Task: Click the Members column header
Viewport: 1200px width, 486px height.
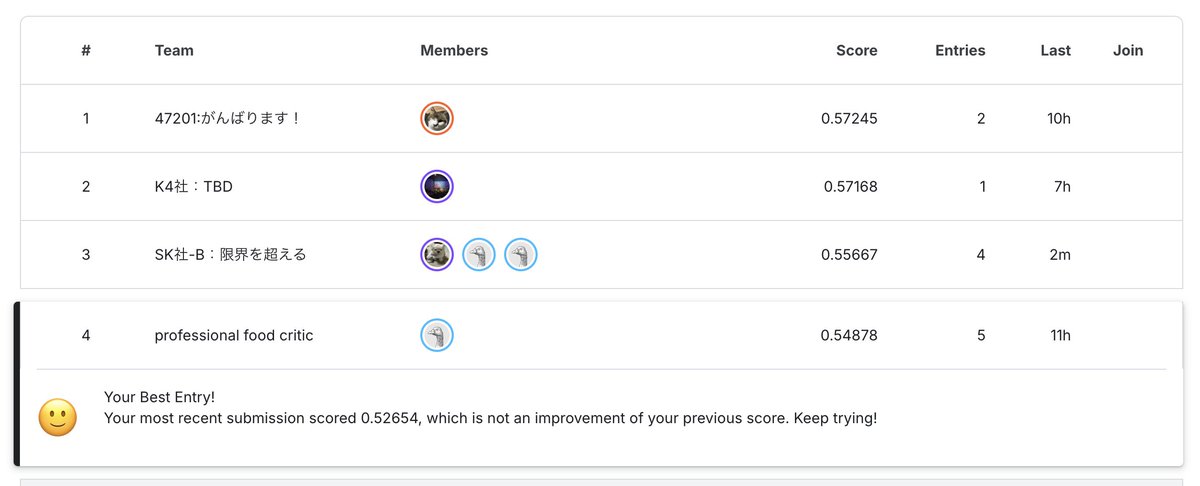Action: pyautogui.click(x=454, y=51)
